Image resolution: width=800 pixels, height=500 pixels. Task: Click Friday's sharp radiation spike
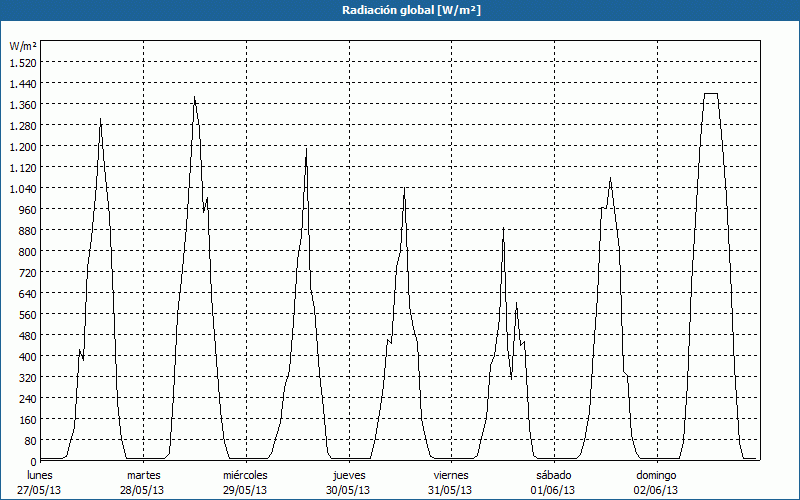point(503,230)
